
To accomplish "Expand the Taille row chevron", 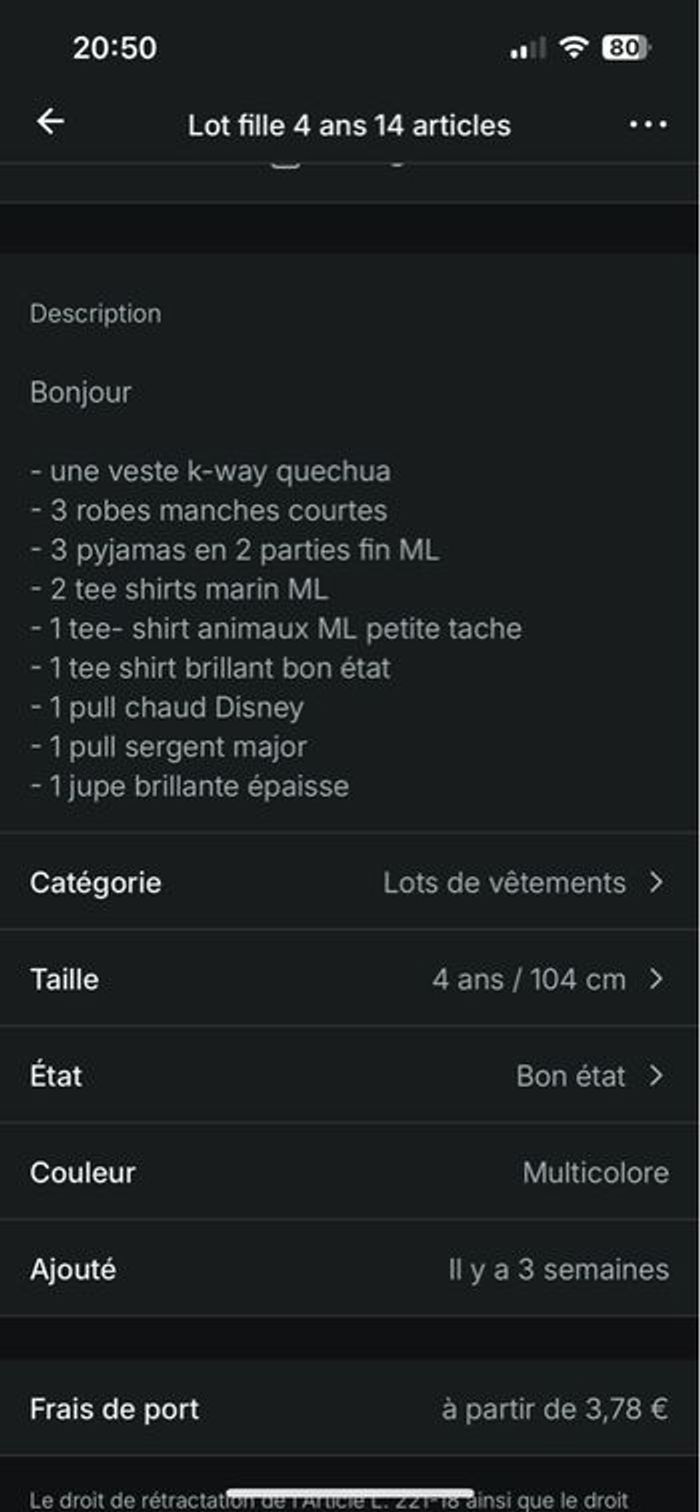I will (656, 979).
